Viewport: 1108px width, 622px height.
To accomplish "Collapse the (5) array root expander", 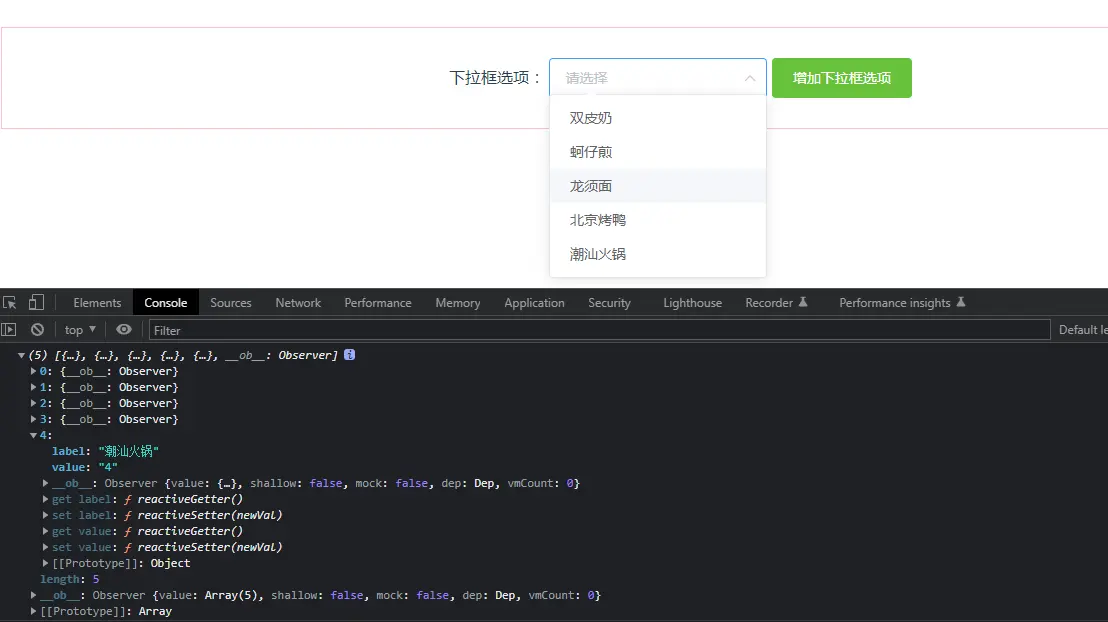I will coord(21,356).
